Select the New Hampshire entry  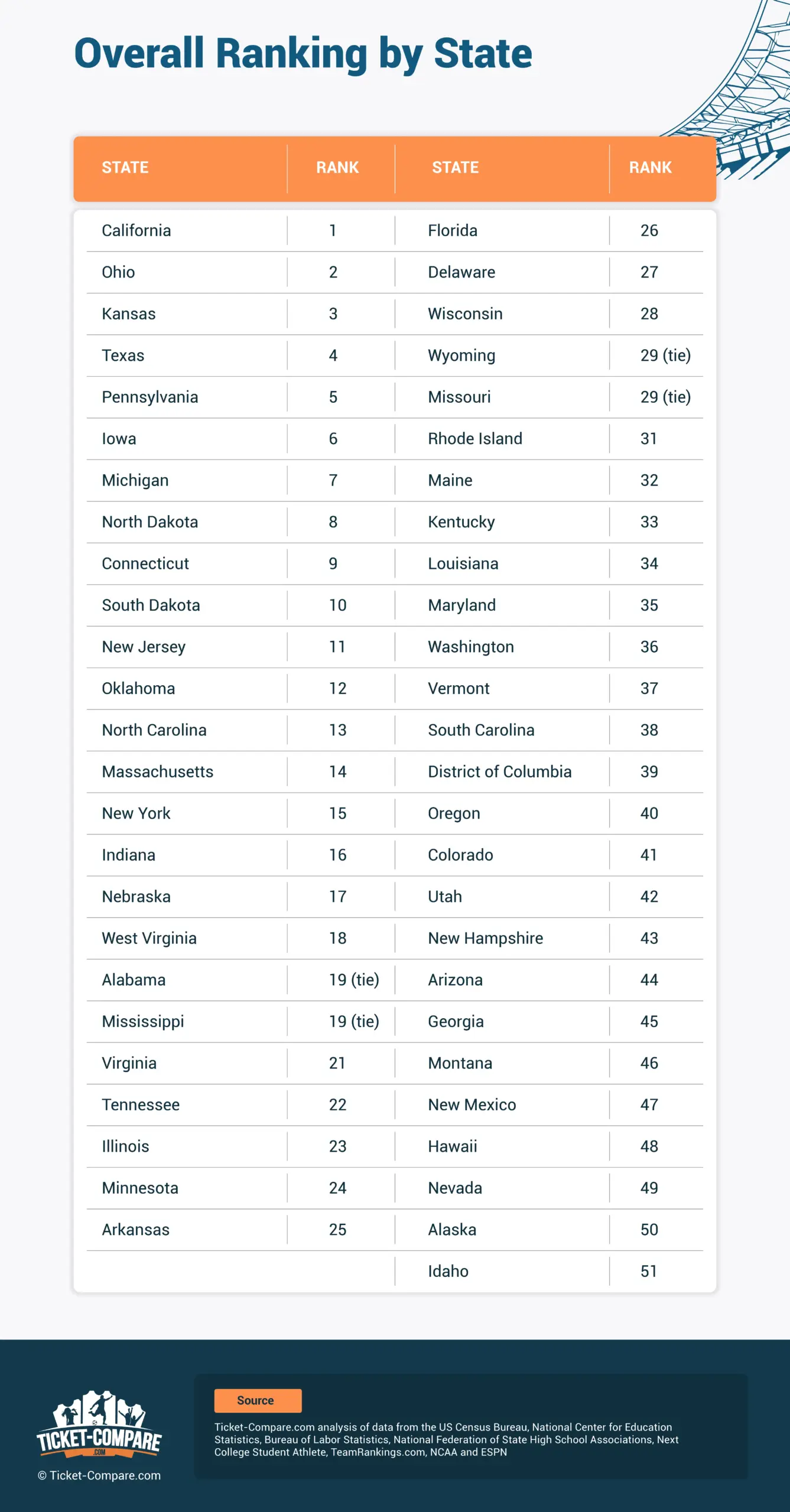pyautogui.click(x=486, y=939)
